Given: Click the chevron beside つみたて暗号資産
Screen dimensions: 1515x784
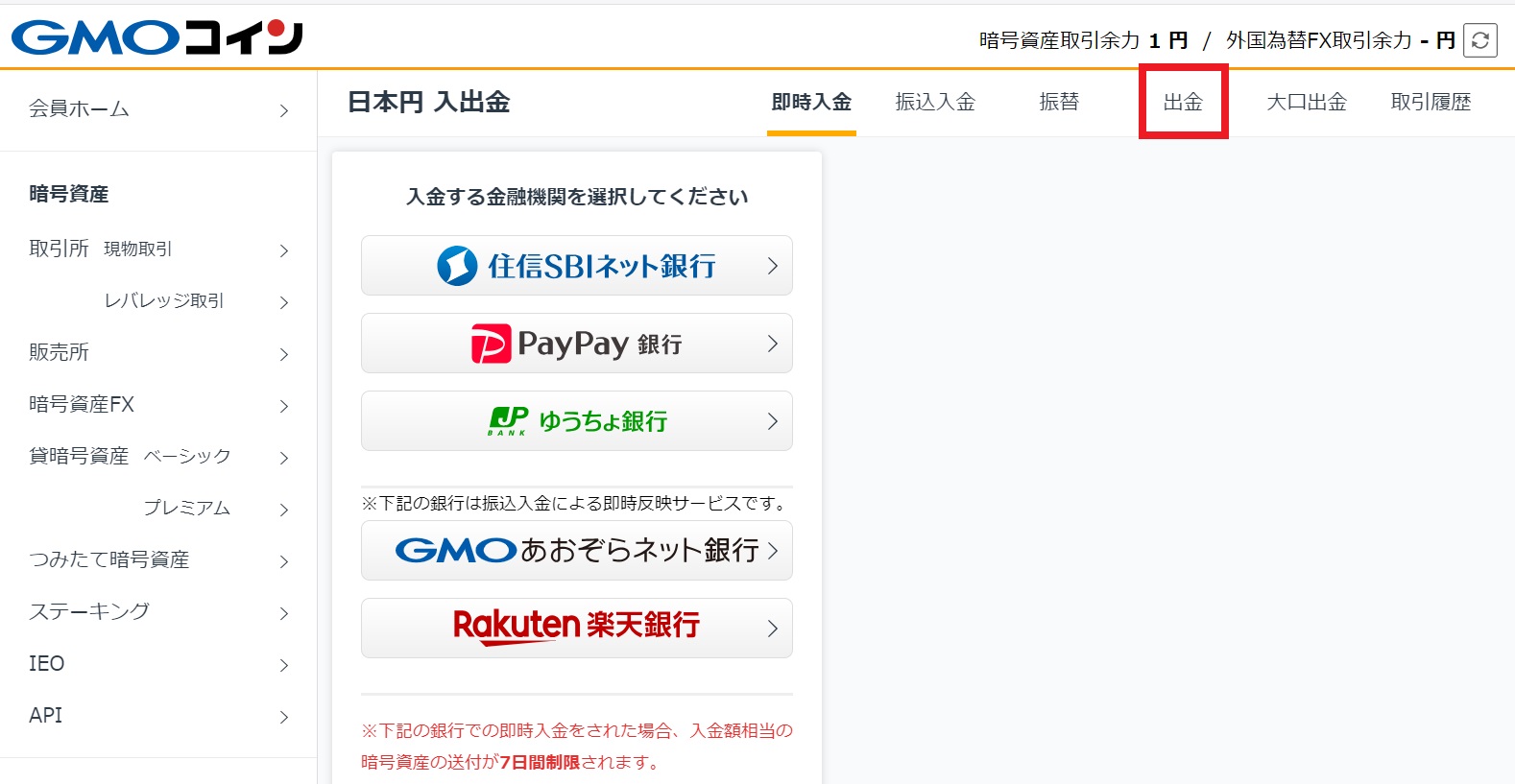Looking at the screenshot, I should pyautogui.click(x=284, y=561).
